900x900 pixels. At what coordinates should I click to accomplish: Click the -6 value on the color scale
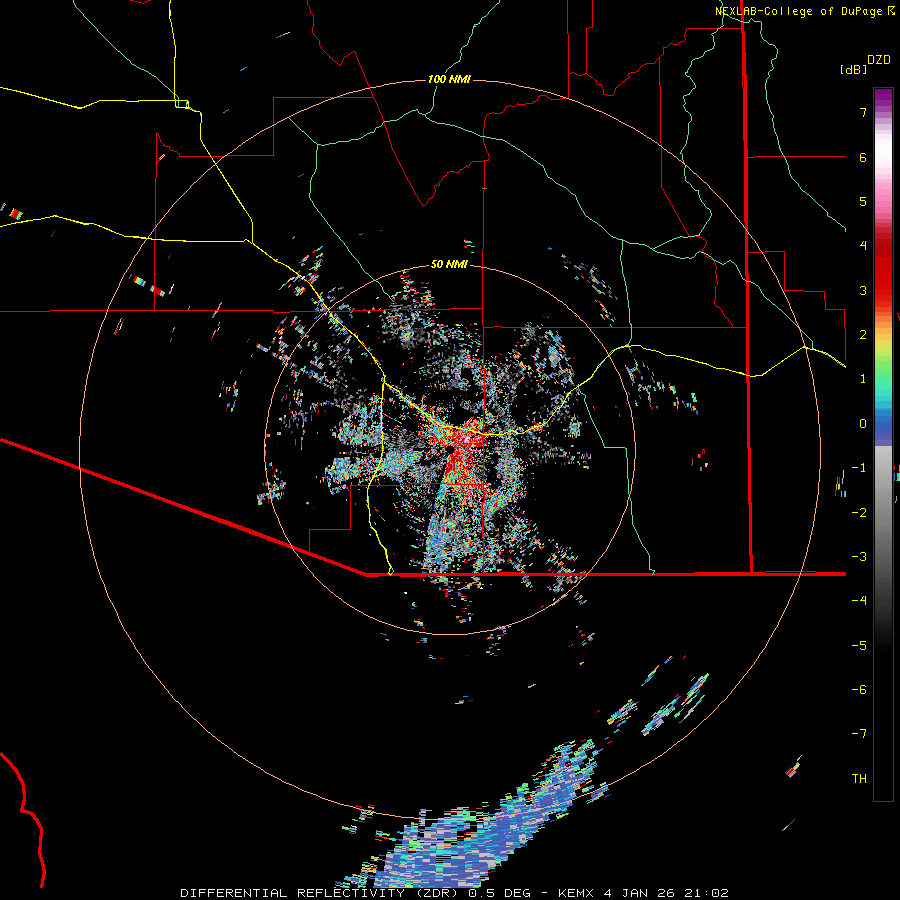[859, 690]
